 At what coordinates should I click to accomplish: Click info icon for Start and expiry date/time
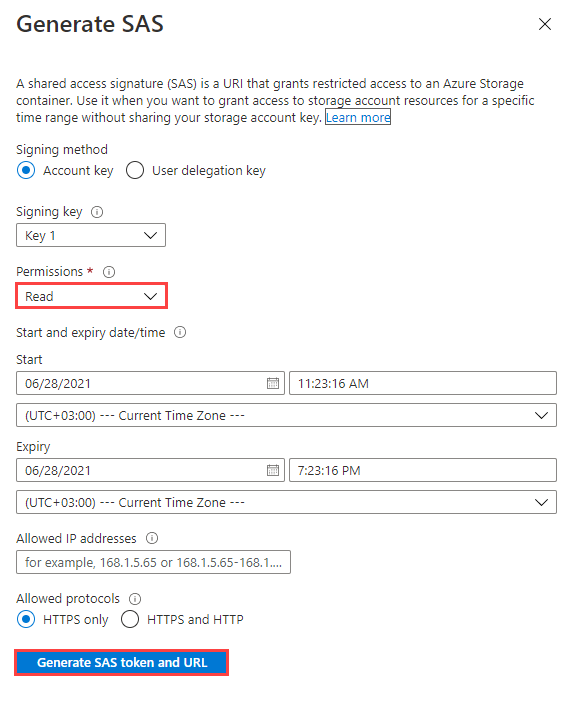[180, 332]
